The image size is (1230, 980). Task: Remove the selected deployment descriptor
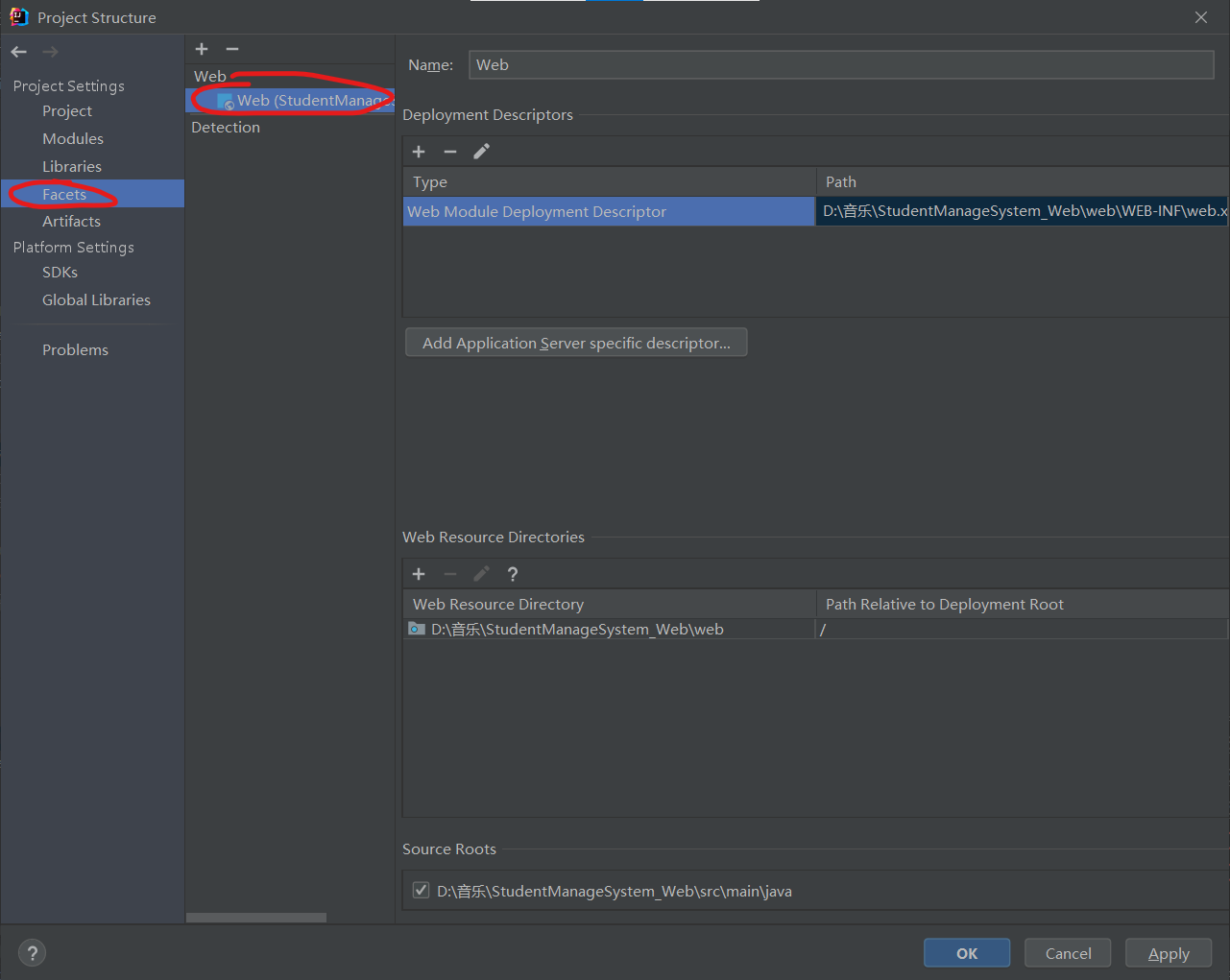pos(450,152)
